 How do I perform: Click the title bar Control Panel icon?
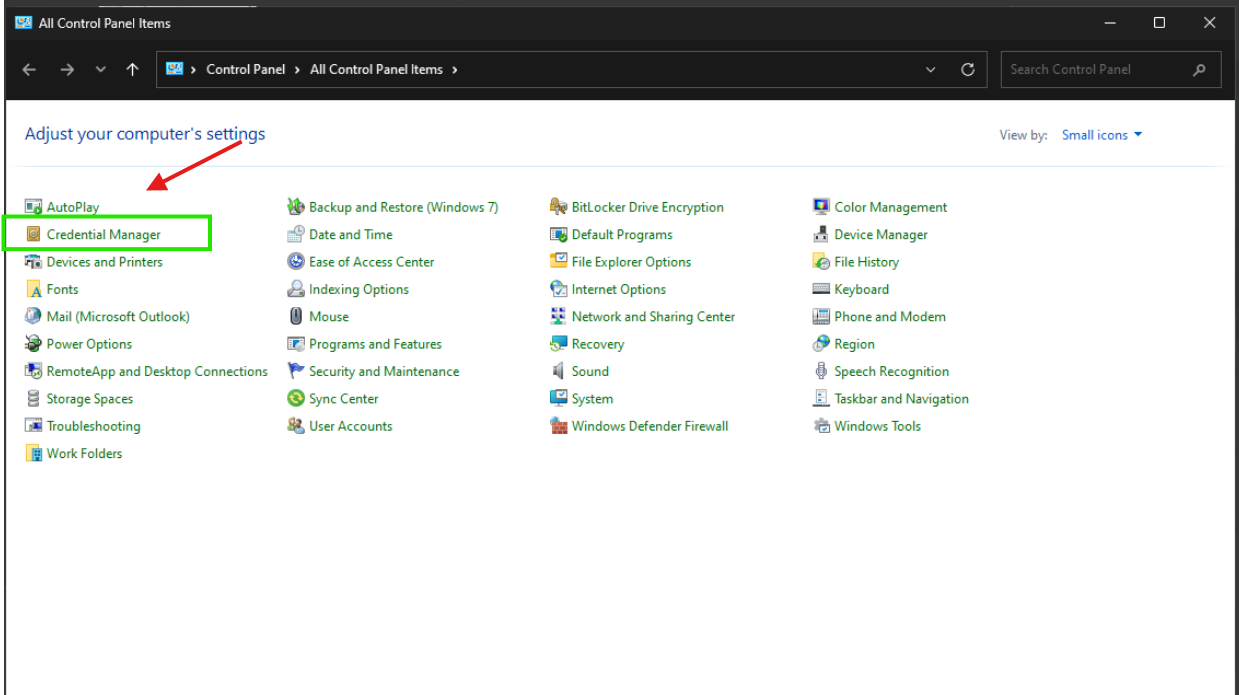coord(24,22)
